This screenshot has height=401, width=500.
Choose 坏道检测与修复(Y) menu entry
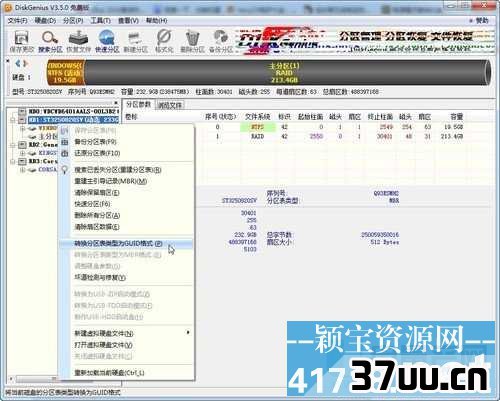pos(127,277)
